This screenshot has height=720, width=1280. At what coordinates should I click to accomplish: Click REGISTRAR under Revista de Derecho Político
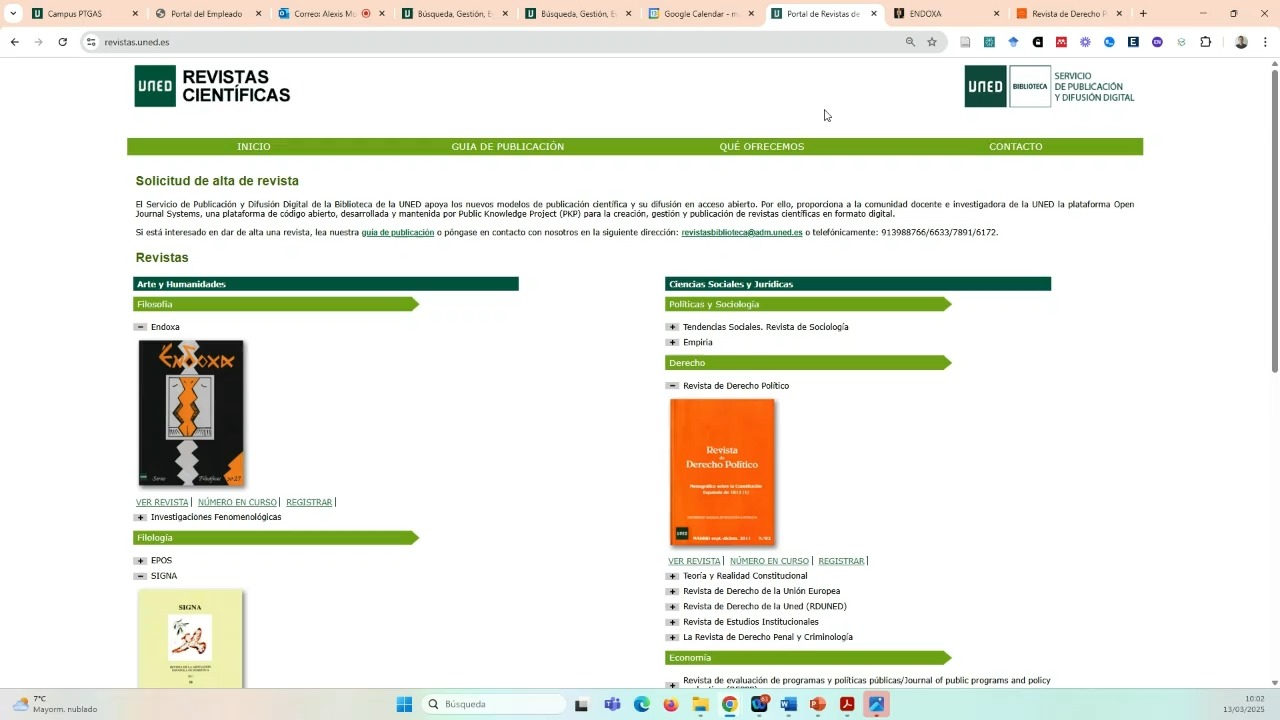pyautogui.click(x=841, y=561)
